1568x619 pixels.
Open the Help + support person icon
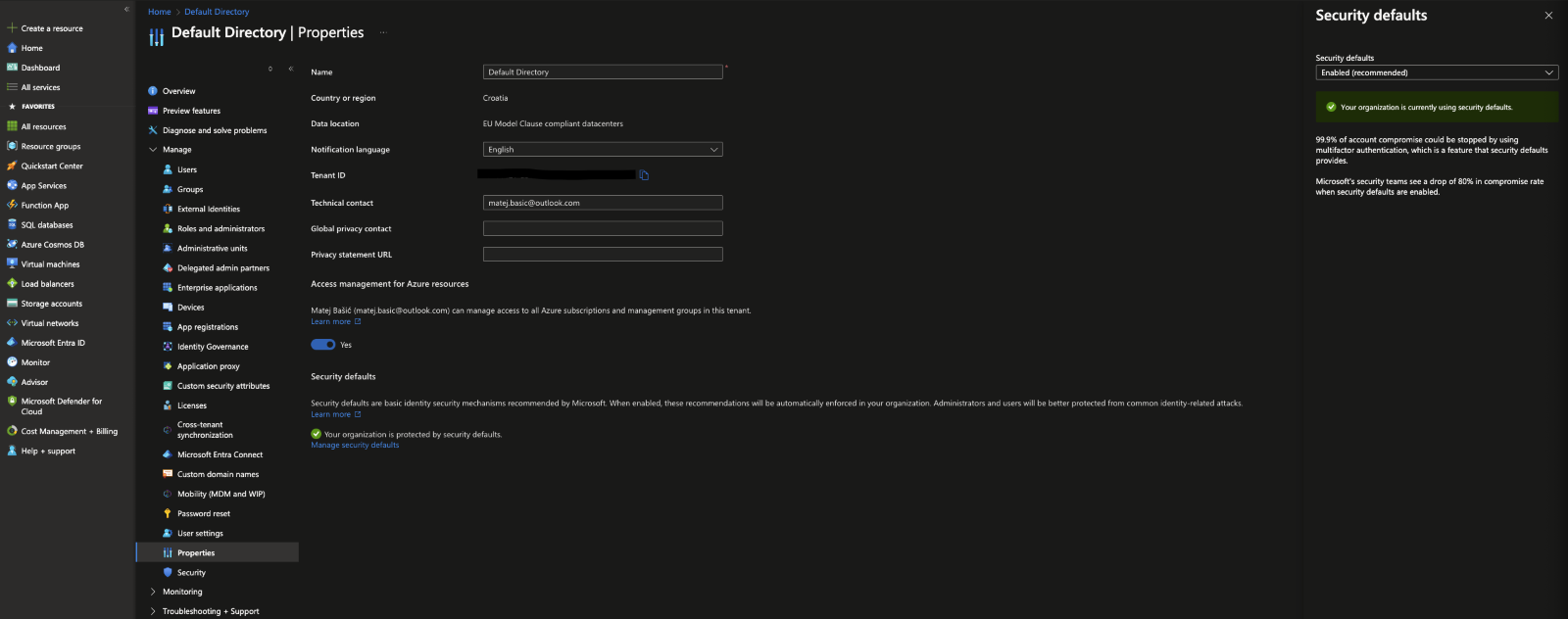tap(12, 451)
